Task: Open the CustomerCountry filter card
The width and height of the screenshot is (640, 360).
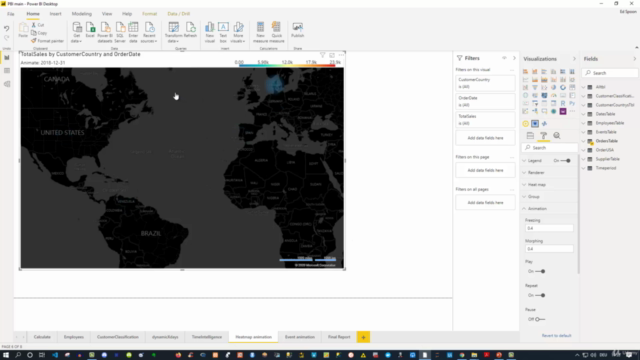Action: click(485, 83)
